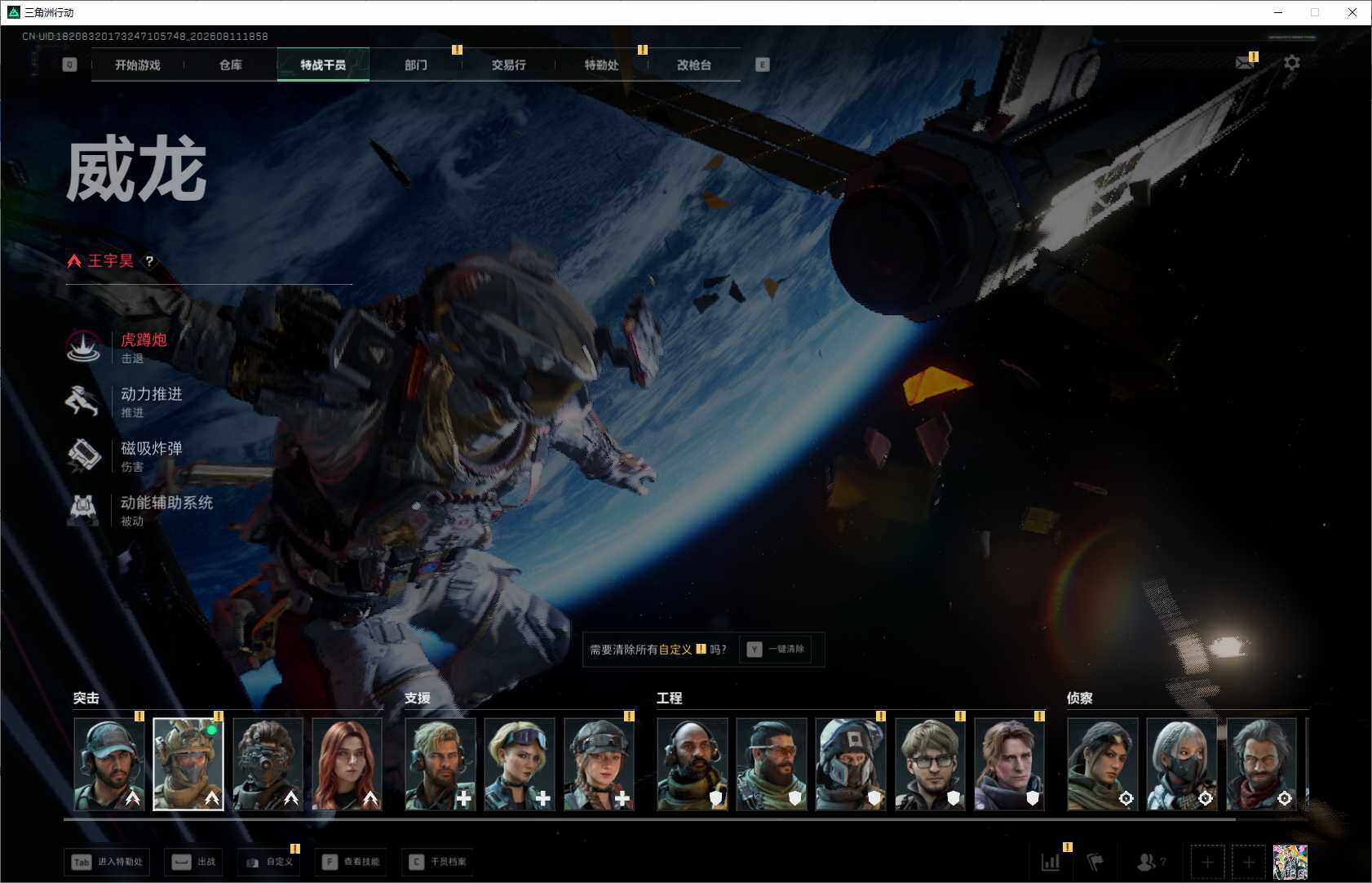
Task: Click the large 威龙 title
Action: pyautogui.click(x=136, y=169)
